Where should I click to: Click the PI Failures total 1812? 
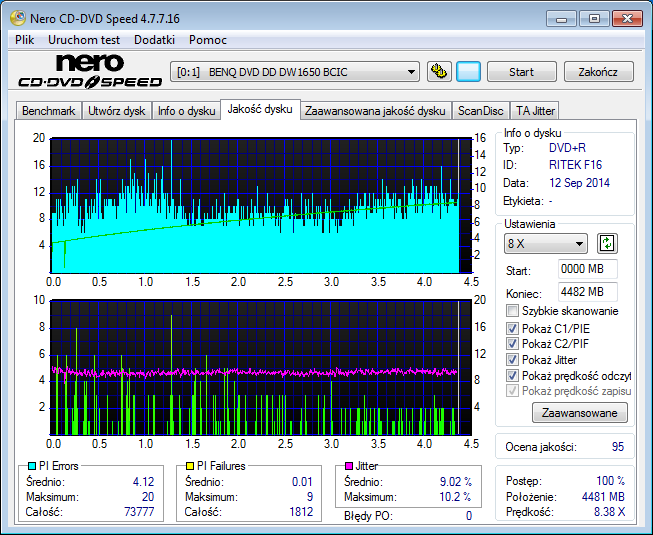click(x=301, y=512)
